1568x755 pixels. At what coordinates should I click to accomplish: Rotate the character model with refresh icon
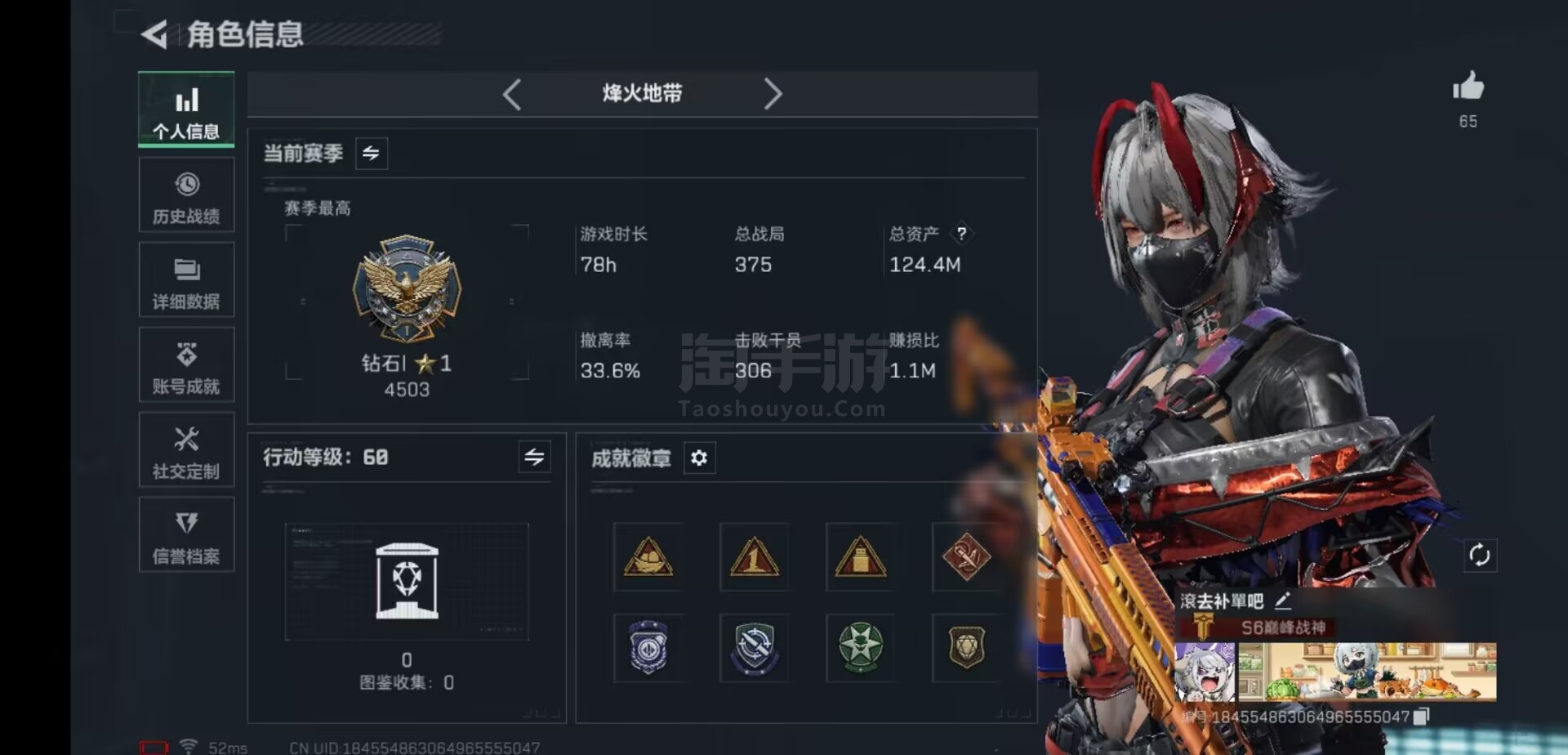coord(1480,556)
